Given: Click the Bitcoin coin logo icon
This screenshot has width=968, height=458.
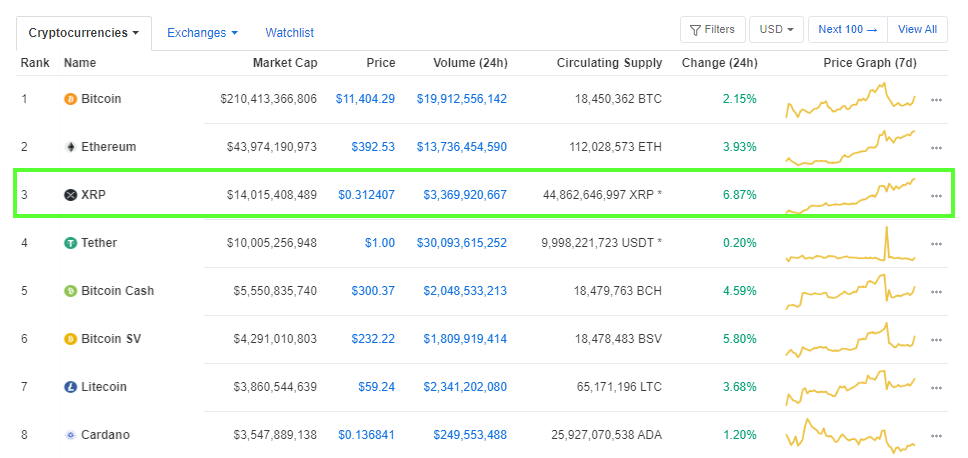Looking at the screenshot, I should point(70,99).
